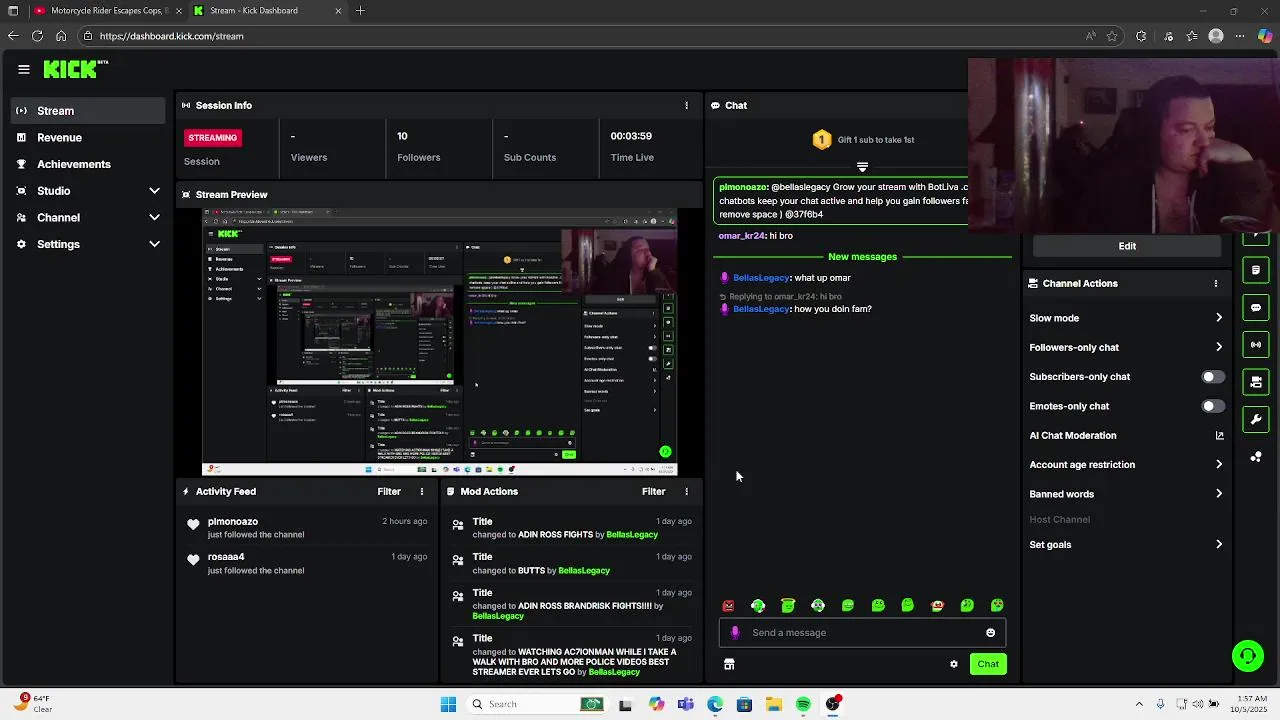The height and width of the screenshot is (720, 1280).
Task: Open Mod Actions Filter
Action: [653, 491]
